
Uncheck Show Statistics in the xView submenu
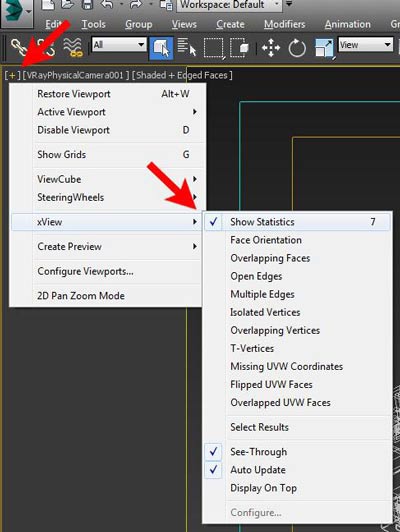[x=297, y=222]
